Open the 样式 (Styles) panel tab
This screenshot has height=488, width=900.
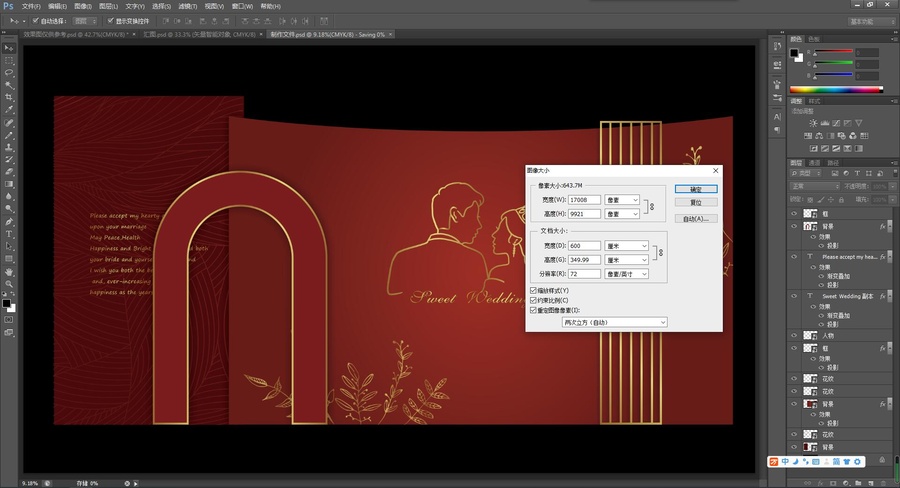tap(814, 101)
